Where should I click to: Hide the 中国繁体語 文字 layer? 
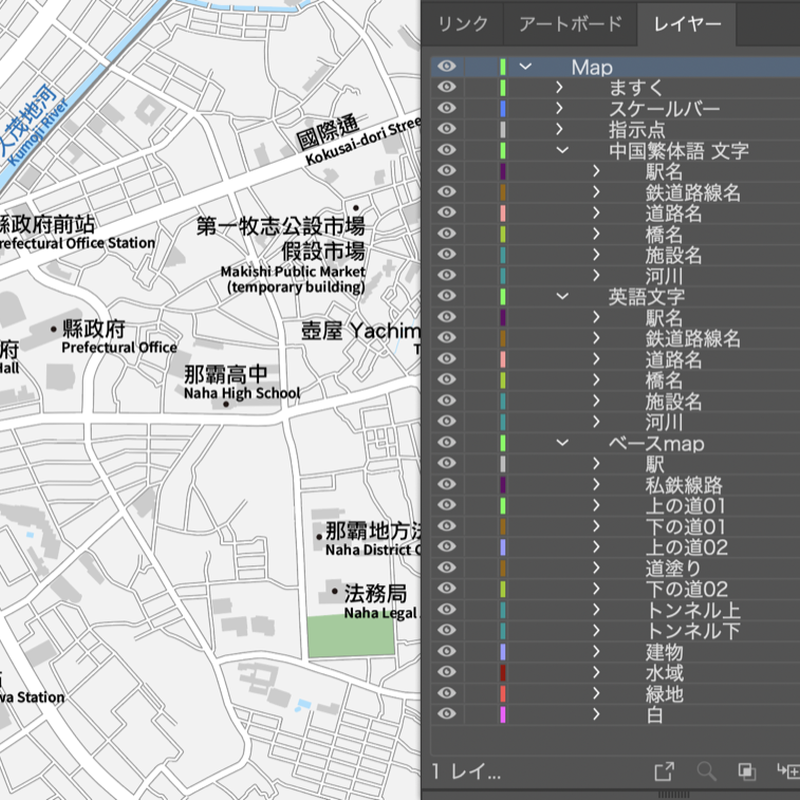[x=447, y=148]
